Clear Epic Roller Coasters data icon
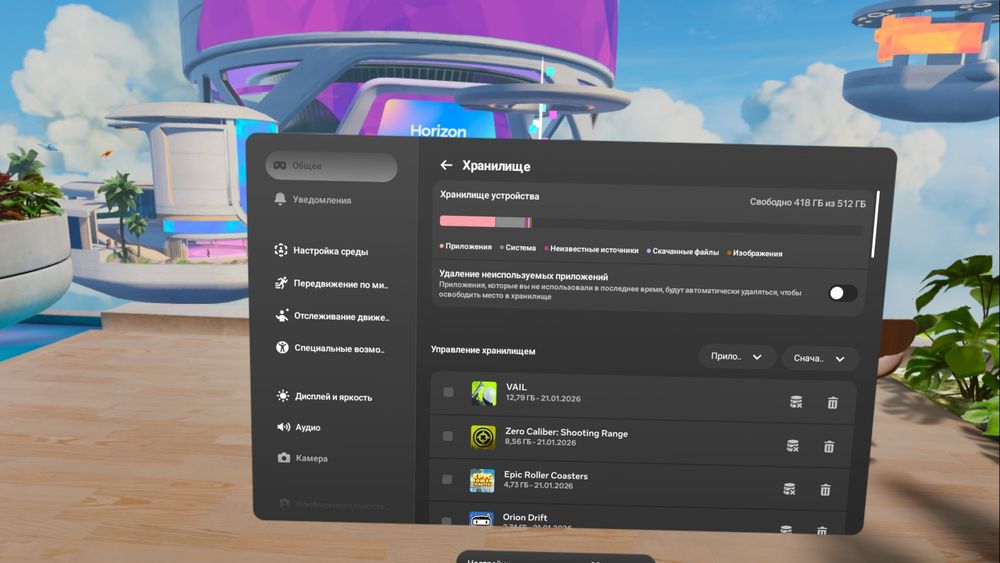 789,489
